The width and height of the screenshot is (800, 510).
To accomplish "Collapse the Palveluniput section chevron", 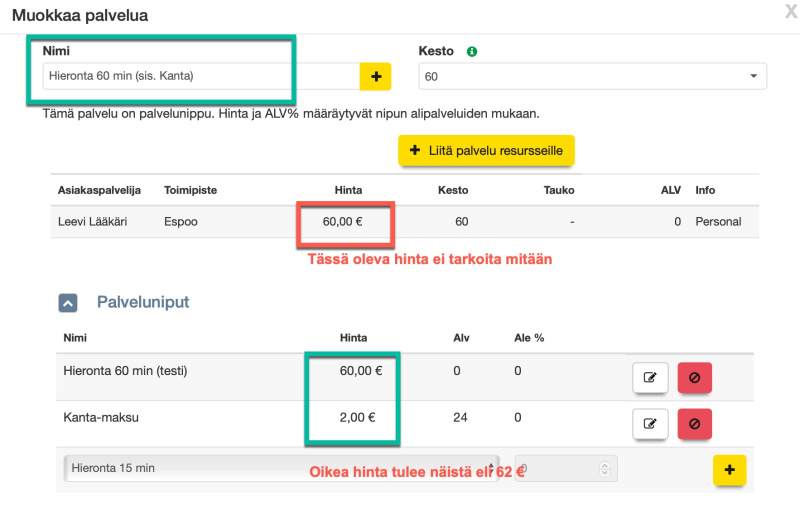I will (x=68, y=302).
